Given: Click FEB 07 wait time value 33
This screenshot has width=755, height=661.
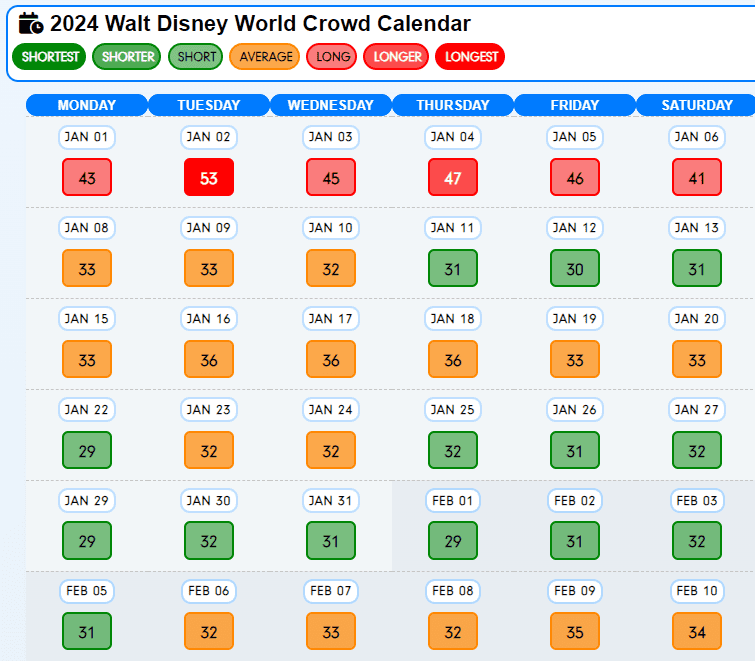Looking at the screenshot, I should point(331,631).
